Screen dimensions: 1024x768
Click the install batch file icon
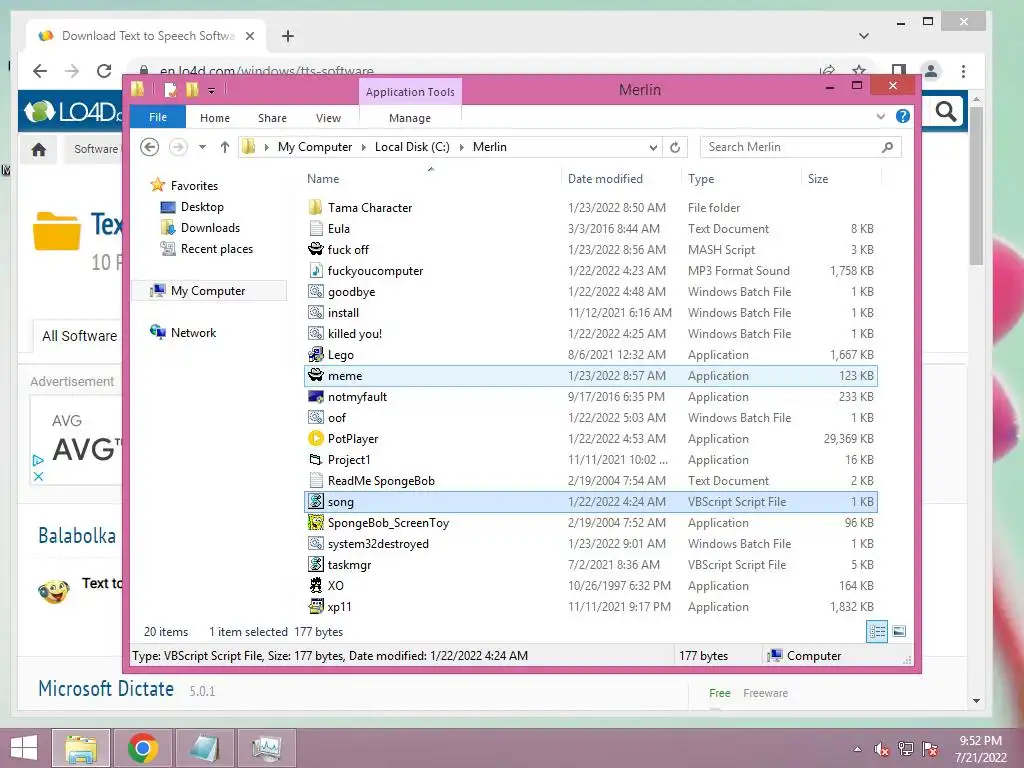tap(315, 313)
